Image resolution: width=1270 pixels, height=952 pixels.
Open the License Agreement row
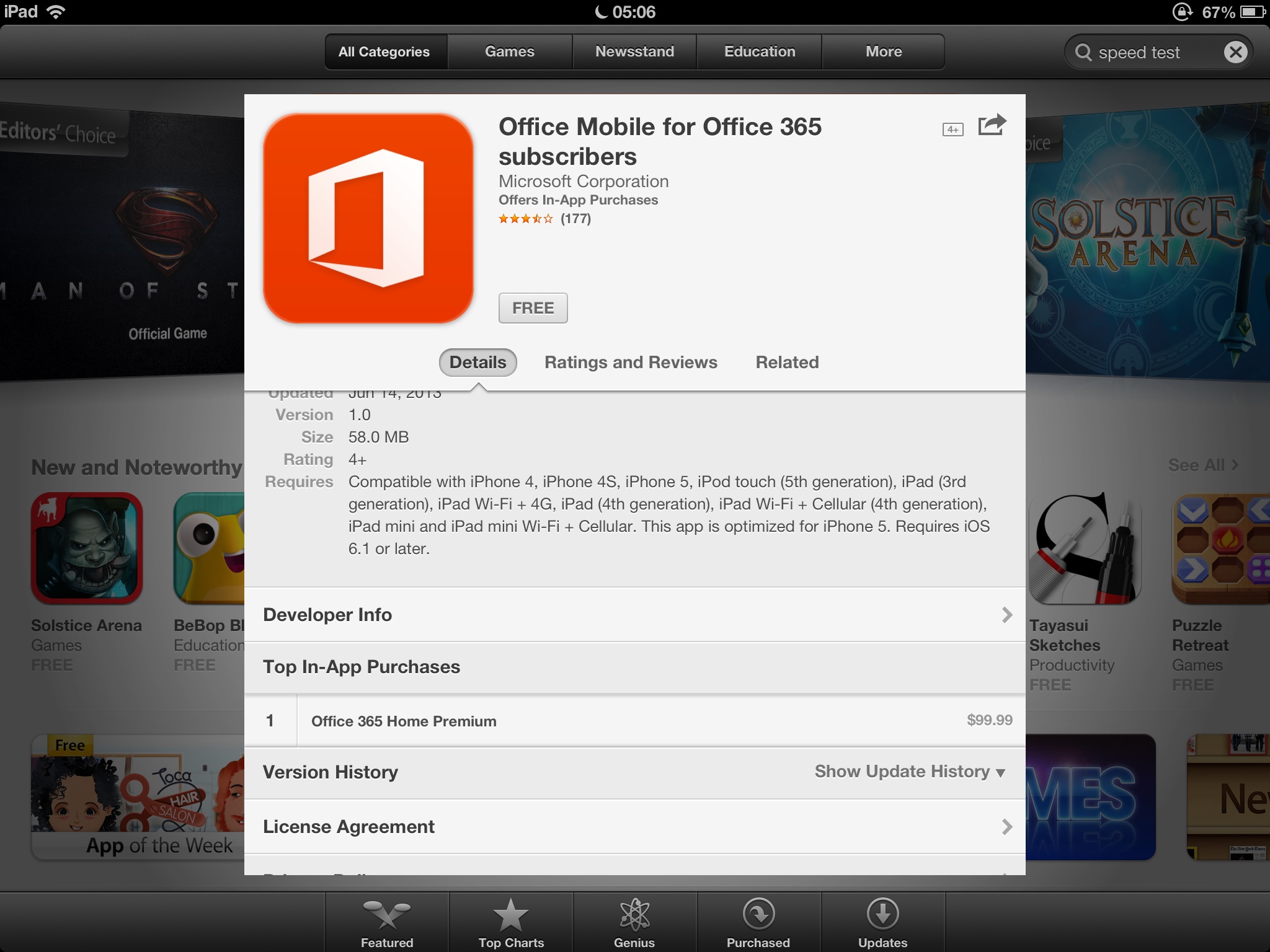coord(634,826)
